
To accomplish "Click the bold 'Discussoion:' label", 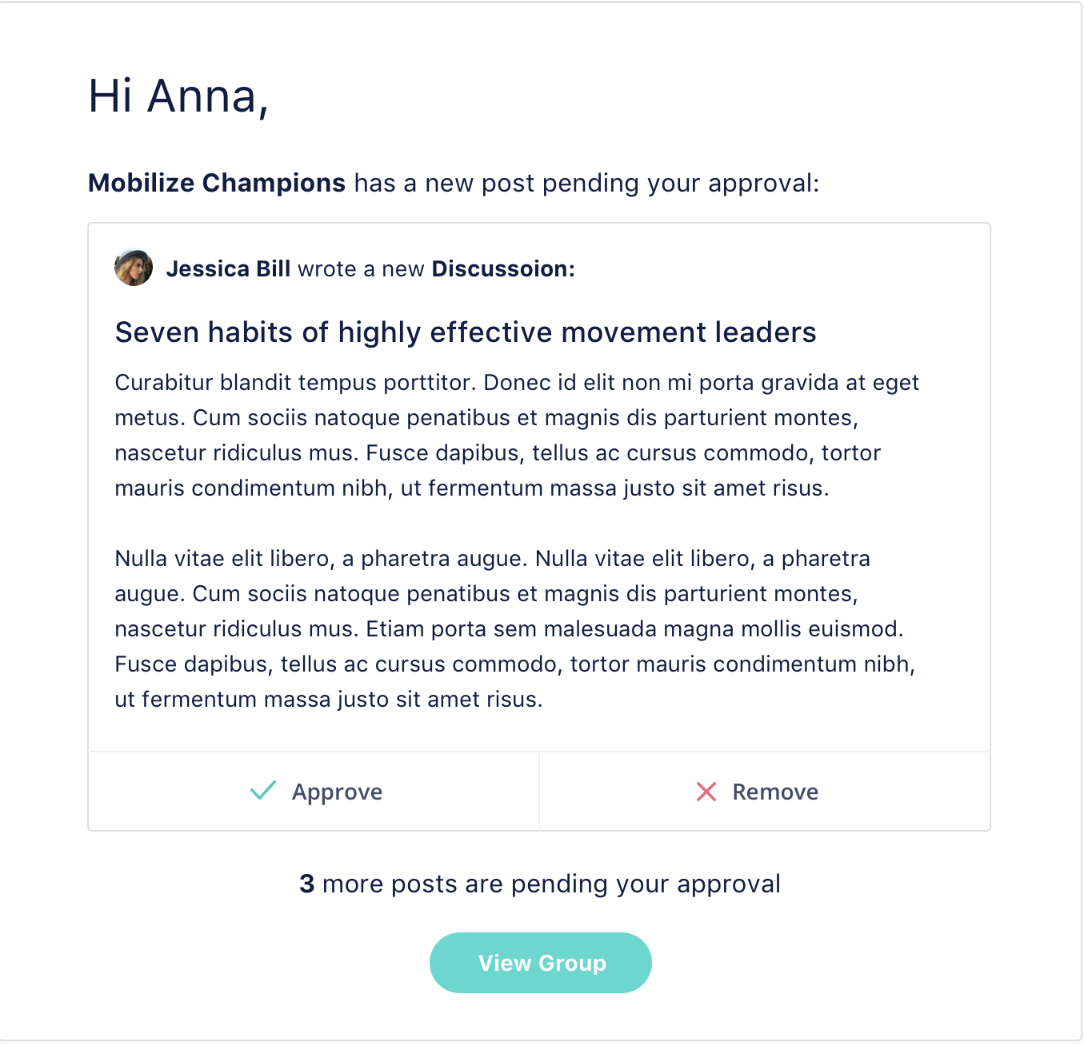I will tap(503, 268).
